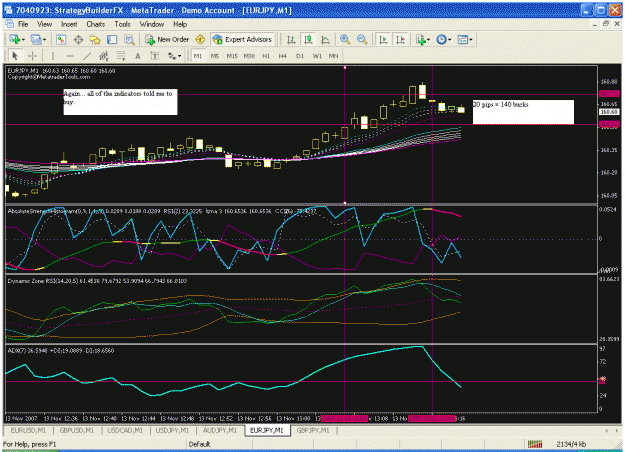This screenshot has width=625, height=452.
Task: Switch to M5 timeframe
Action: pyautogui.click(x=214, y=56)
